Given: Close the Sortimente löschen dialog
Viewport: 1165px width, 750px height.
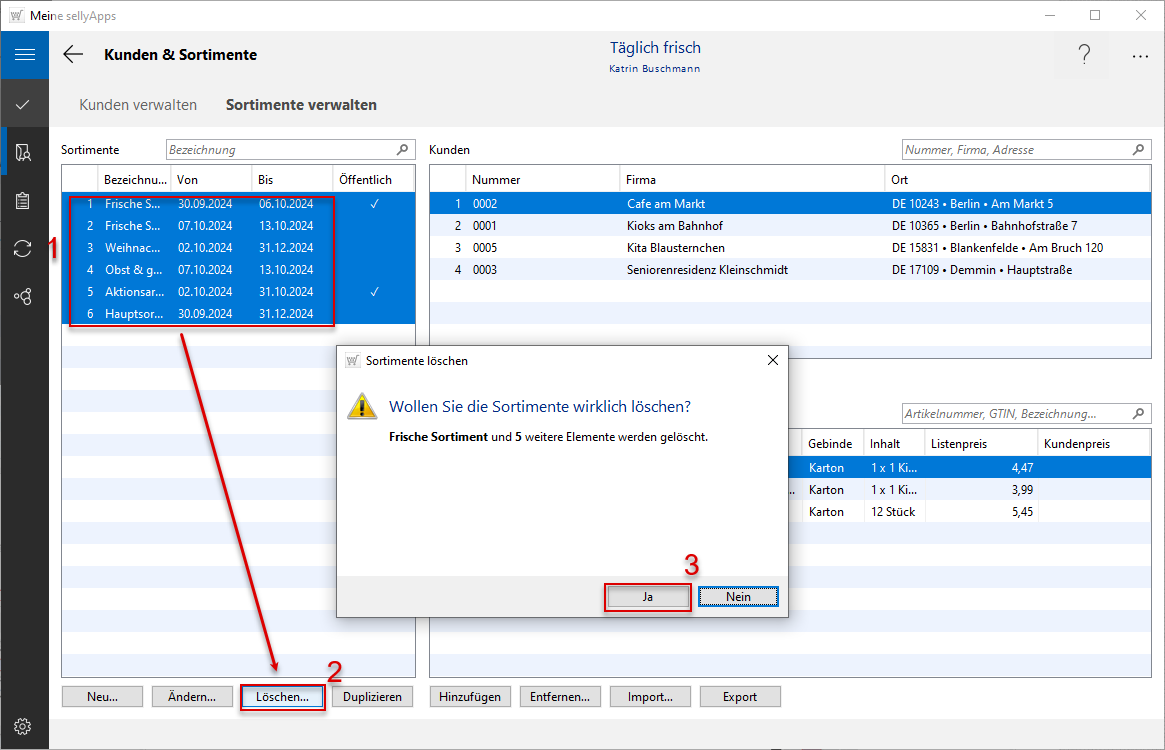Looking at the screenshot, I should coord(772,360).
